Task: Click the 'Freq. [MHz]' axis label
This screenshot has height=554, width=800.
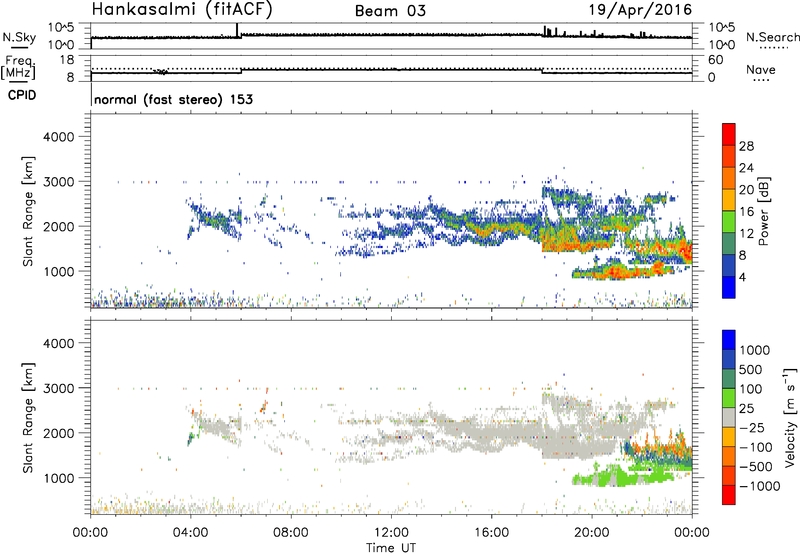Action: tap(19, 68)
